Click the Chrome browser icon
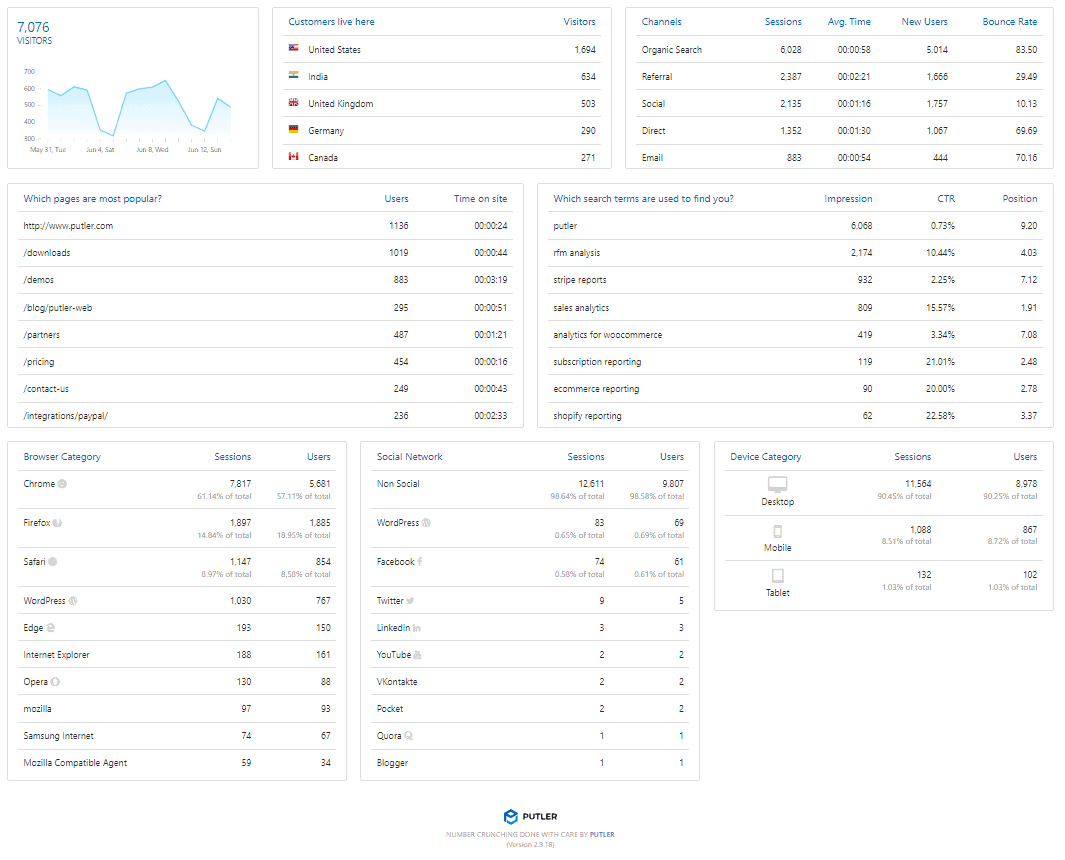 coord(62,484)
